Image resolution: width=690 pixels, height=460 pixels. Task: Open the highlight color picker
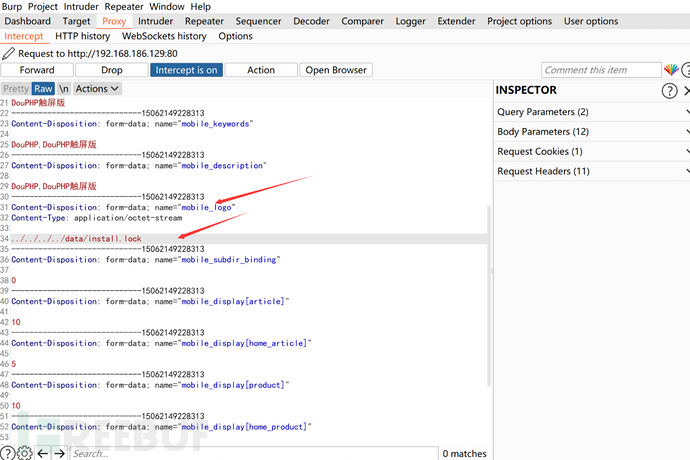671,70
